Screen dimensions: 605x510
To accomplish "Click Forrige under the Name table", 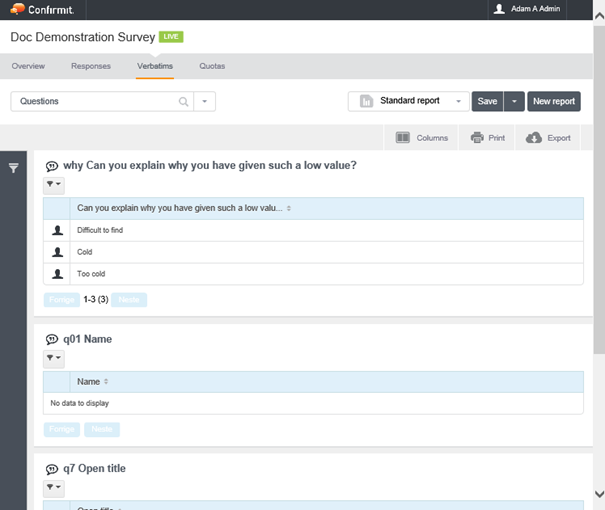I will point(62,429).
